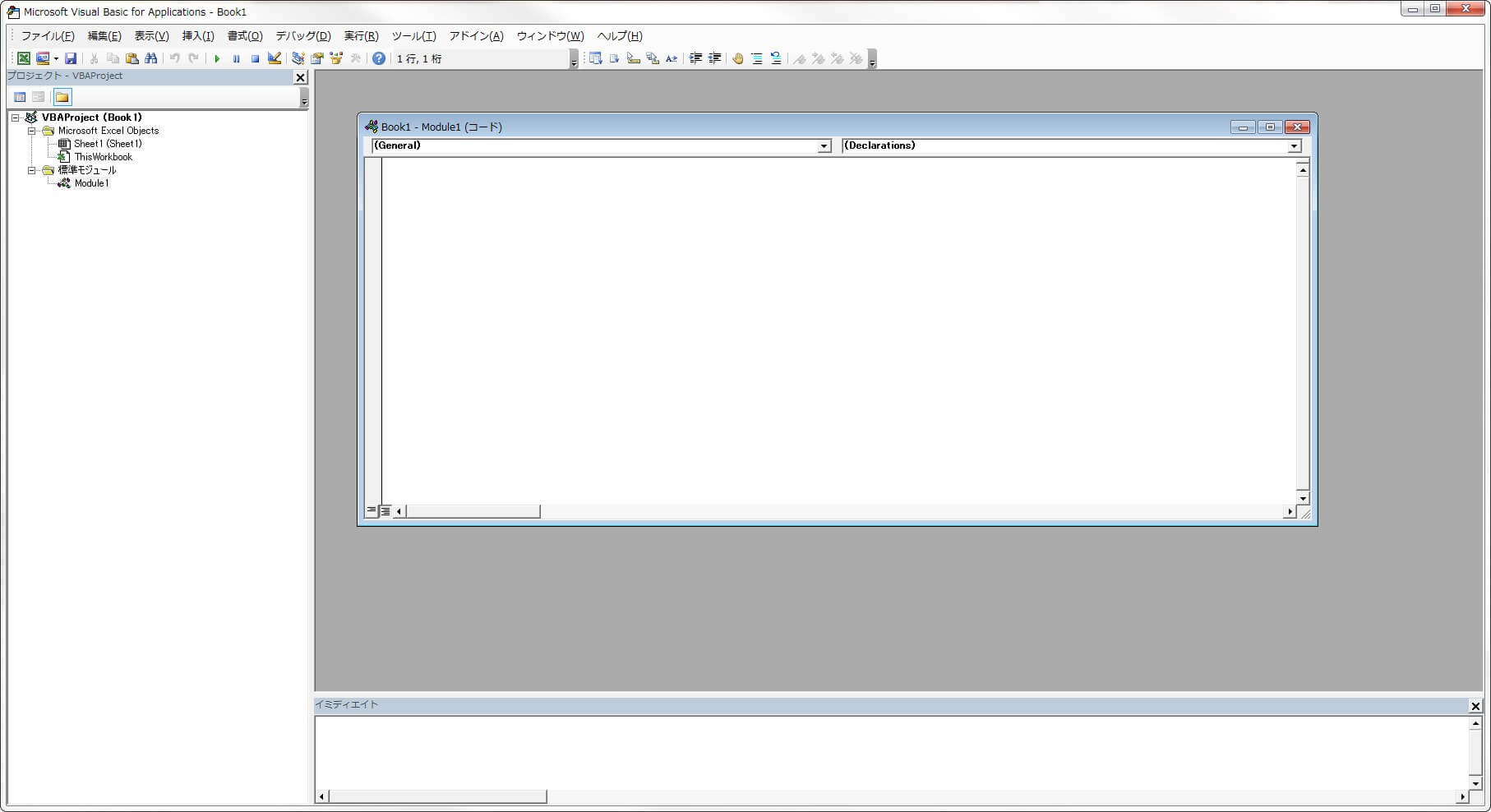Open the 実行(R) menu
Screen dimensions: 1491x812
[x=361, y=36]
